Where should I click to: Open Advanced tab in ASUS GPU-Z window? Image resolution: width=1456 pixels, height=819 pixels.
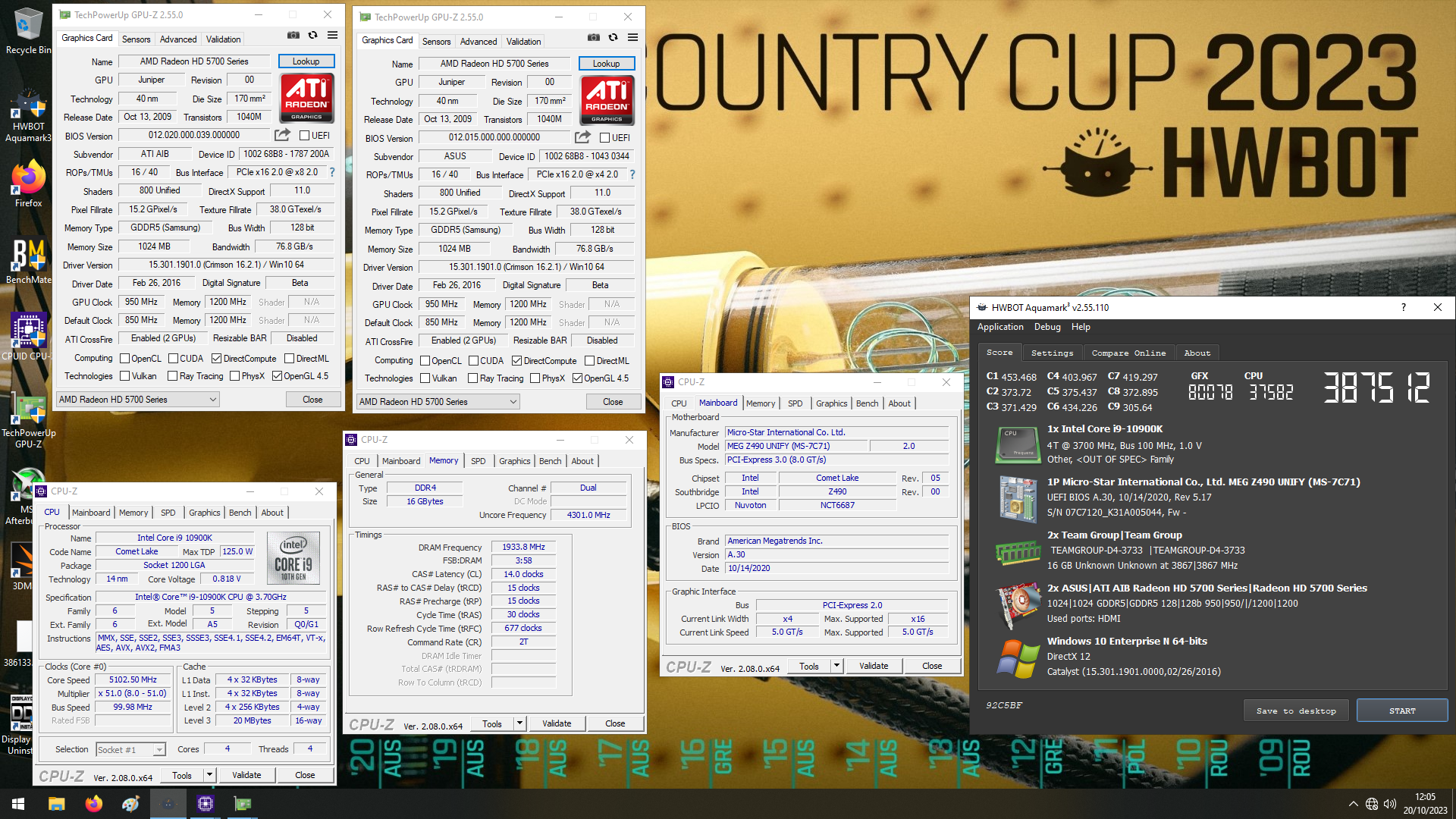point(479,41)
